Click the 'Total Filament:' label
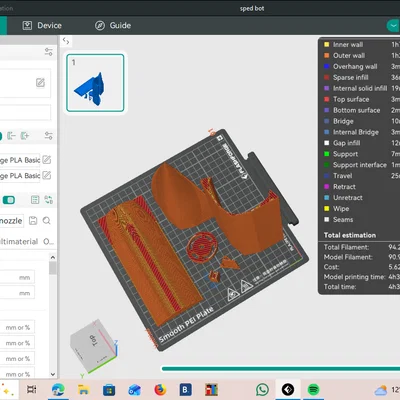The height and width of the screenshot is (400, 400). tap(346, 247)
